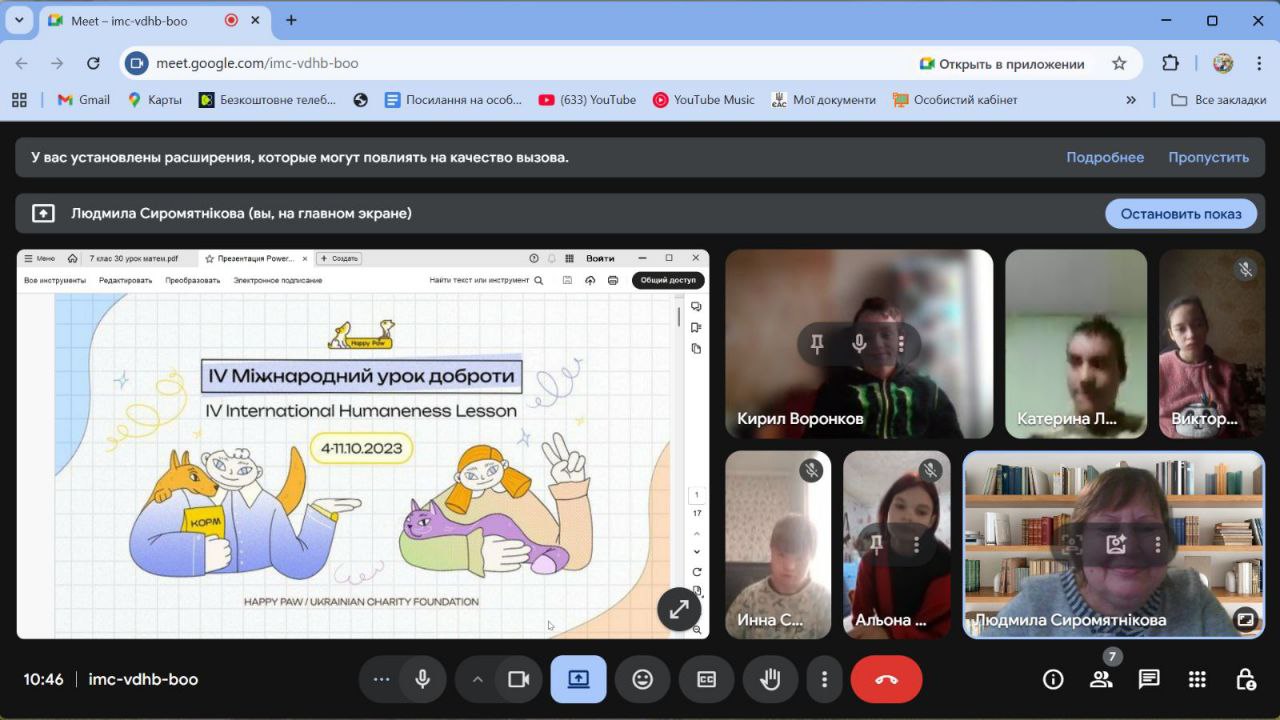This screenshot has width=1280, height=720.
Task: Click Остановить показ button
Action: (1180, 213)
